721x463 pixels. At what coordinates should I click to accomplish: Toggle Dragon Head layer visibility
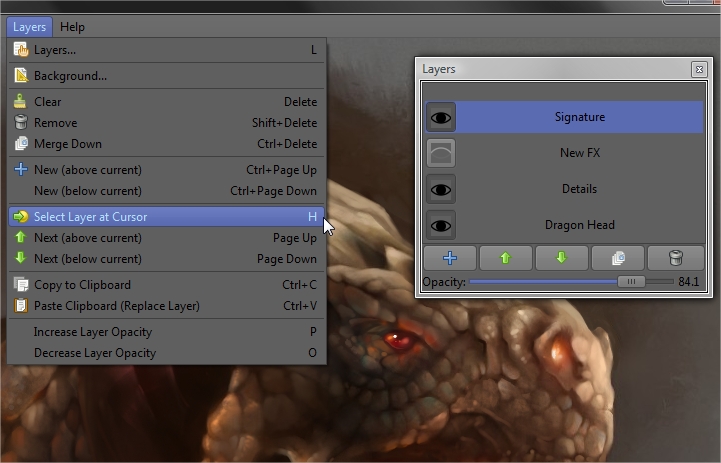tap(441, 225)
